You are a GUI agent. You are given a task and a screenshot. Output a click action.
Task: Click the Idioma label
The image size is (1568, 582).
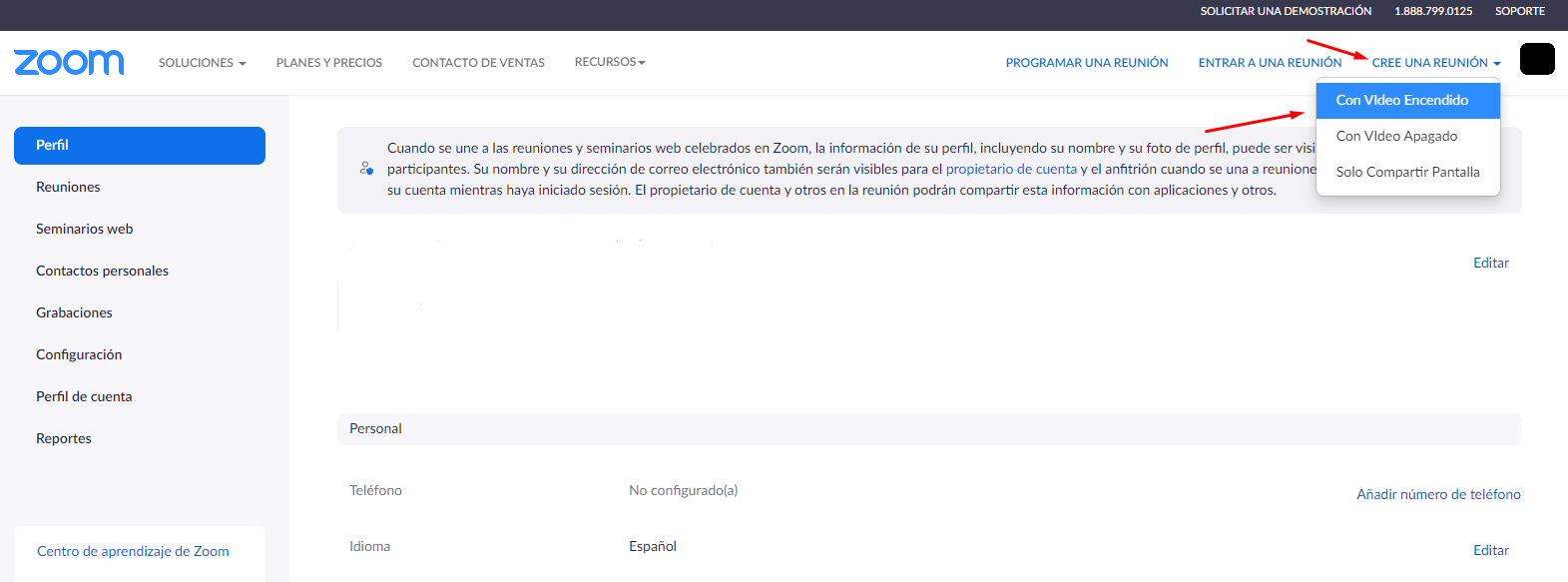369,546
